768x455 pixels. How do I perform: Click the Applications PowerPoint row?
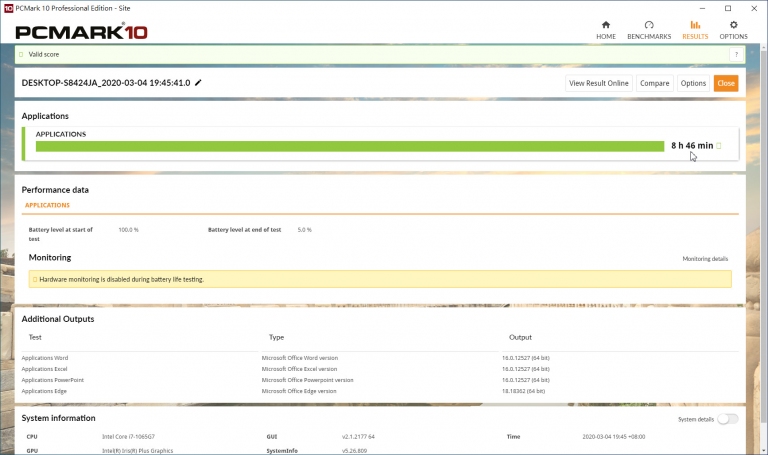click(380, 380)
